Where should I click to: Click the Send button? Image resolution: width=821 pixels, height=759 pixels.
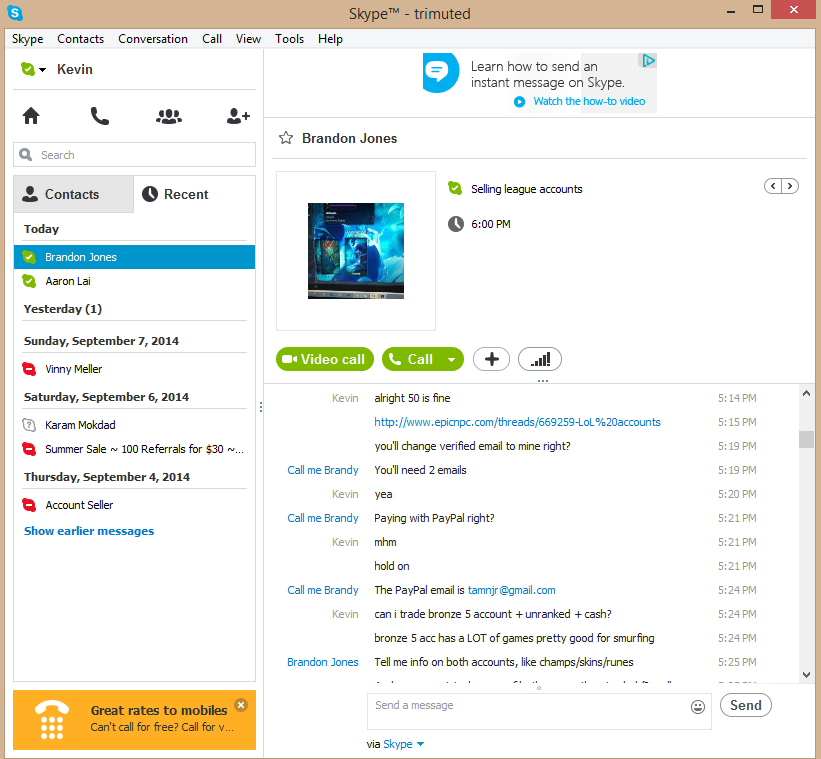[x=746, y=705]
